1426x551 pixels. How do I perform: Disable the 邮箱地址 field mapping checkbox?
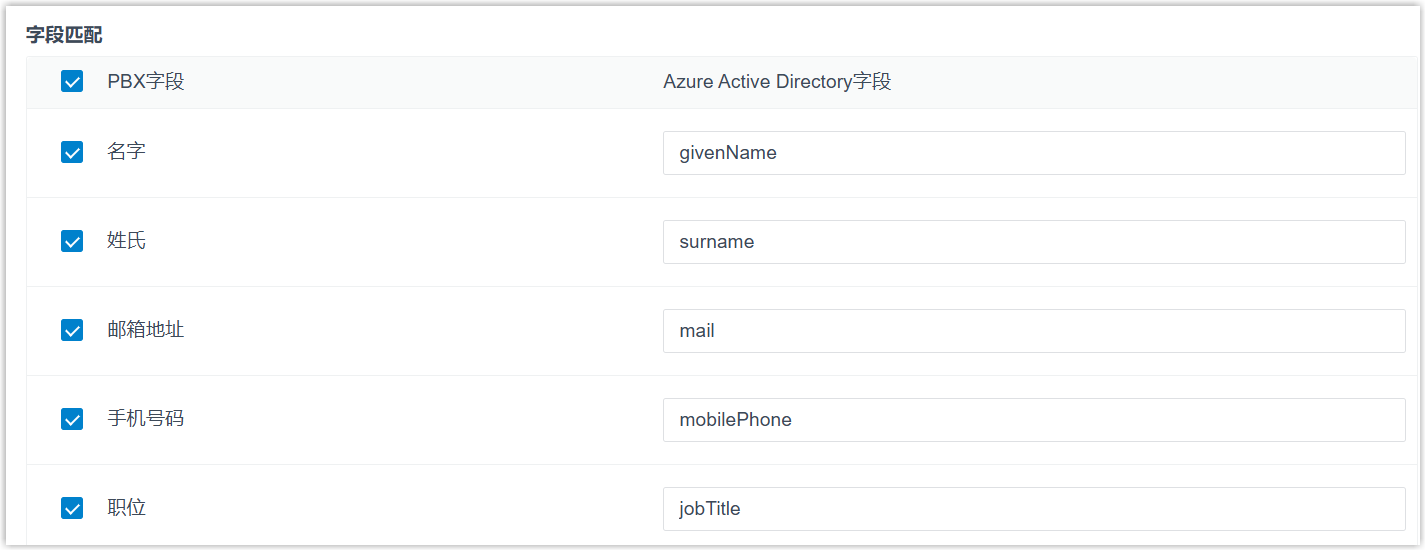coord(72,330)
